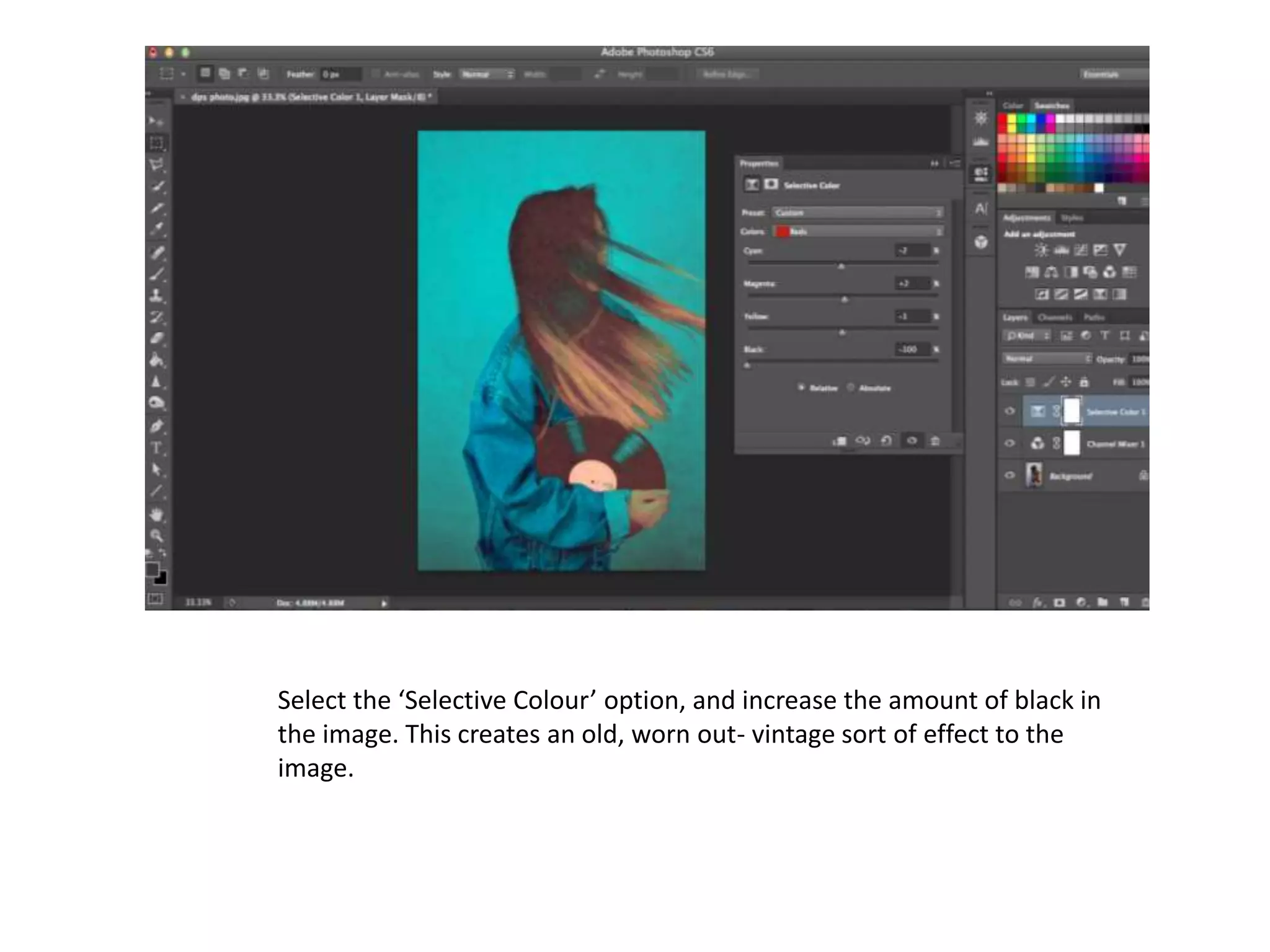Click the foreground color swatch
Image resolution: width=1270 pixels, height=952 pixels.
pyautogui.click(x=152, y=569)
